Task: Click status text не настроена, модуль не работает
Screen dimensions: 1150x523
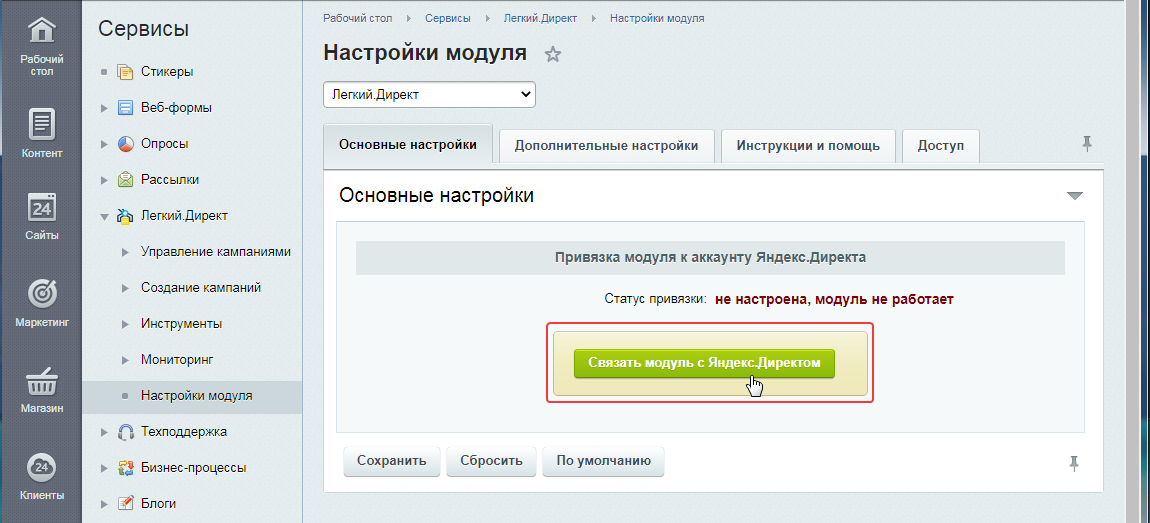Action: tap(834, 299)
